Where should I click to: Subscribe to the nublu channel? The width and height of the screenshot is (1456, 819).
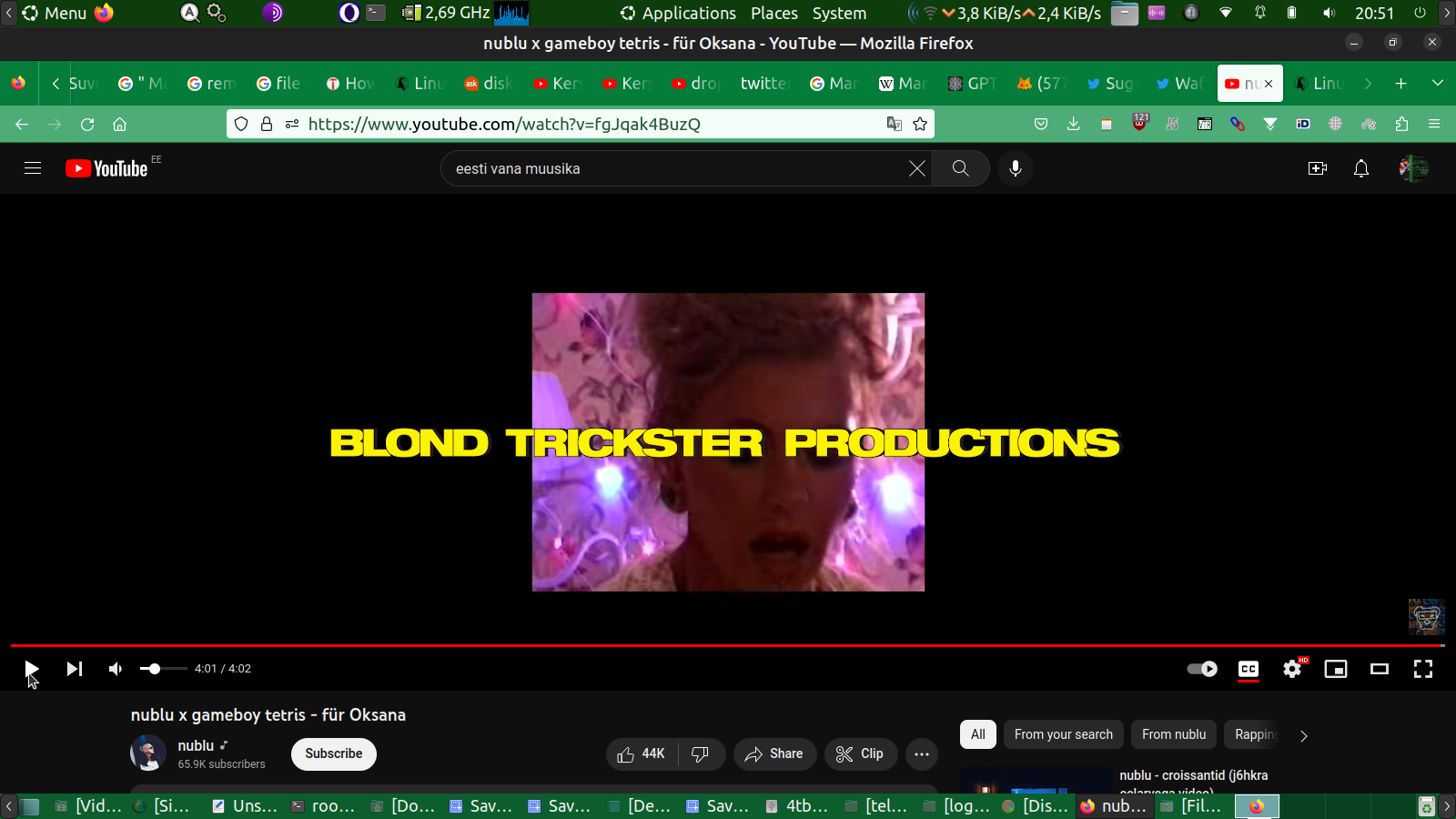tap(334, 753)
